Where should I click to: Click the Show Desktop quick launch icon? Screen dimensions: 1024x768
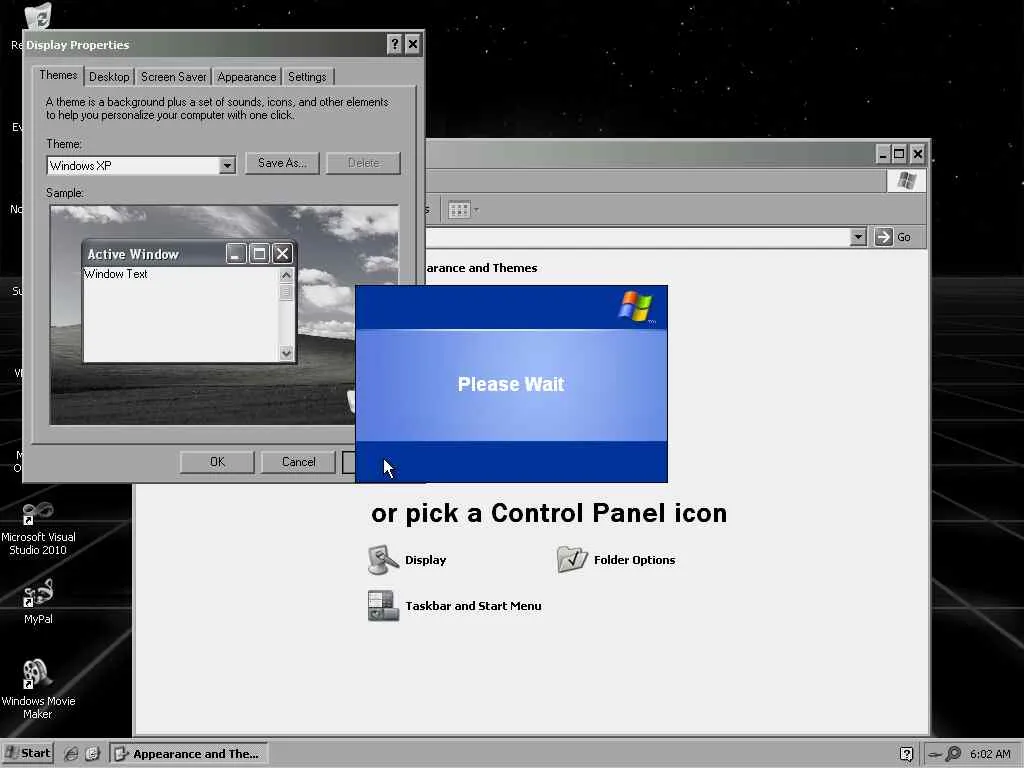(92, 754)
